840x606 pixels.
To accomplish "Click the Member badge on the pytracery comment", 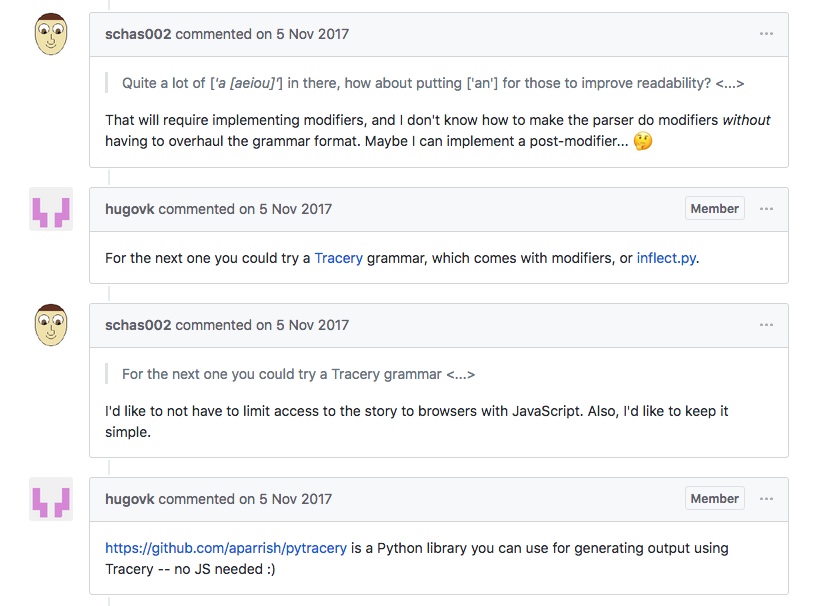I will 714,499.
